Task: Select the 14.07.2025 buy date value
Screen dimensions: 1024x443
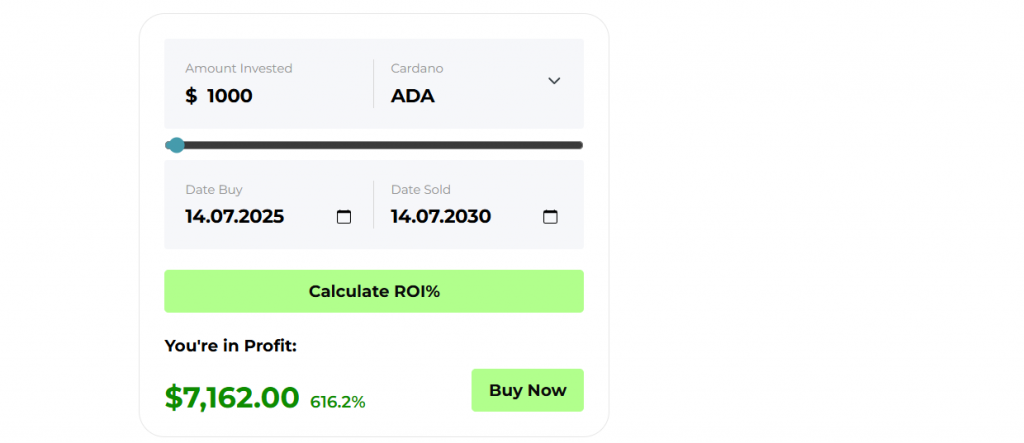Action: pyautogui.click(x=234, y=216)
